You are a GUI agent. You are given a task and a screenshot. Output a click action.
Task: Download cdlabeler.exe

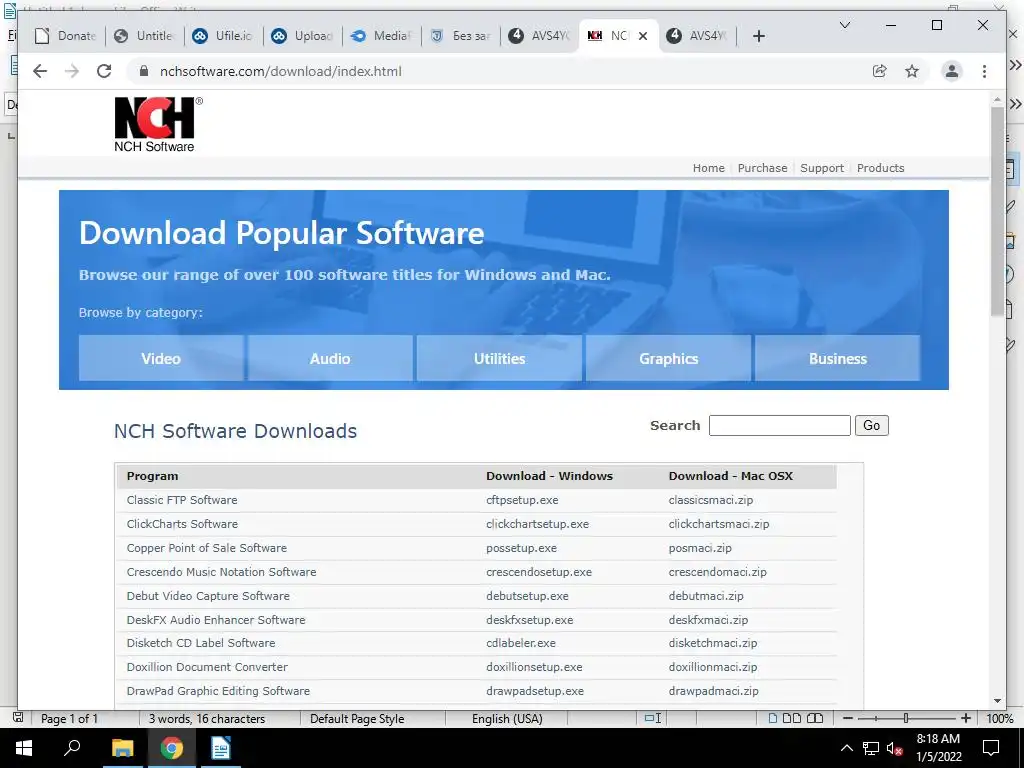(x=520, y=643)
